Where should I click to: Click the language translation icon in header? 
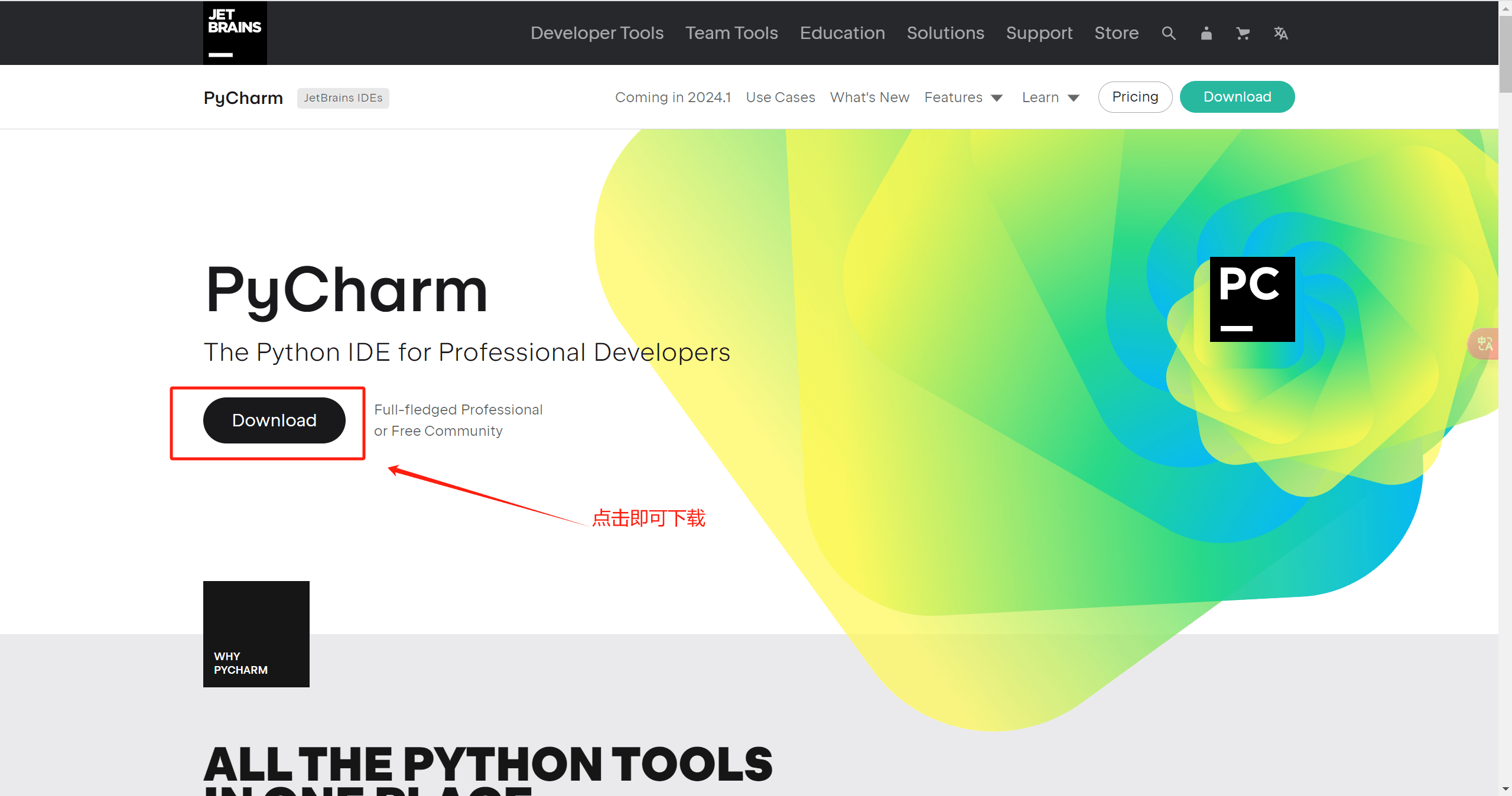[1280, 33]
